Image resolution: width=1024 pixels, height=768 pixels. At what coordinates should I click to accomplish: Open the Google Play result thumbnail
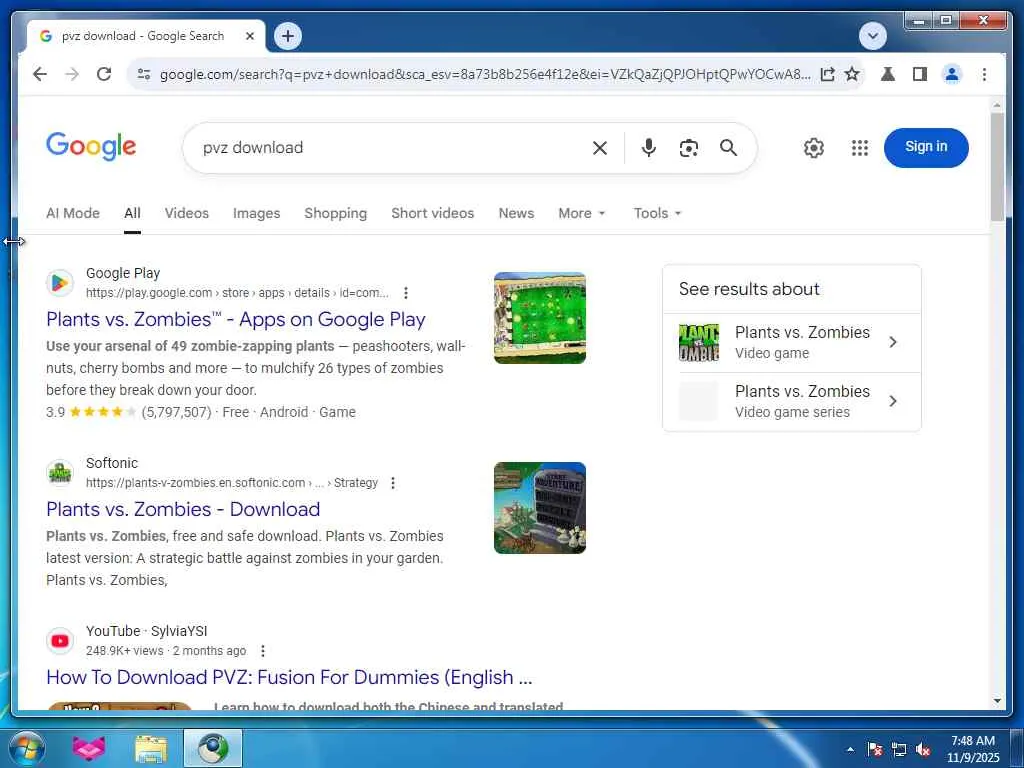(539, 318)
